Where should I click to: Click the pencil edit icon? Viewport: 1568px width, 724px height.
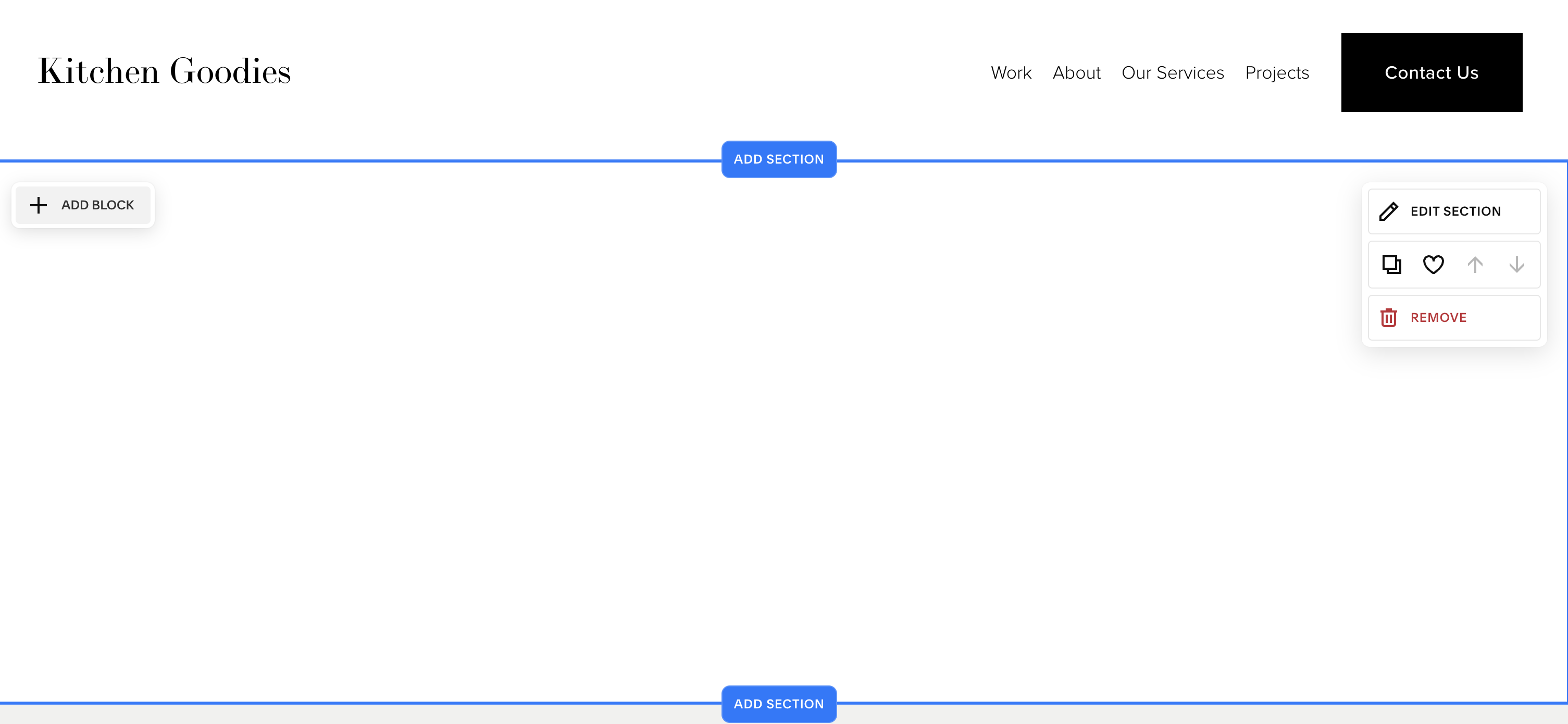(x=1388, y=211)
